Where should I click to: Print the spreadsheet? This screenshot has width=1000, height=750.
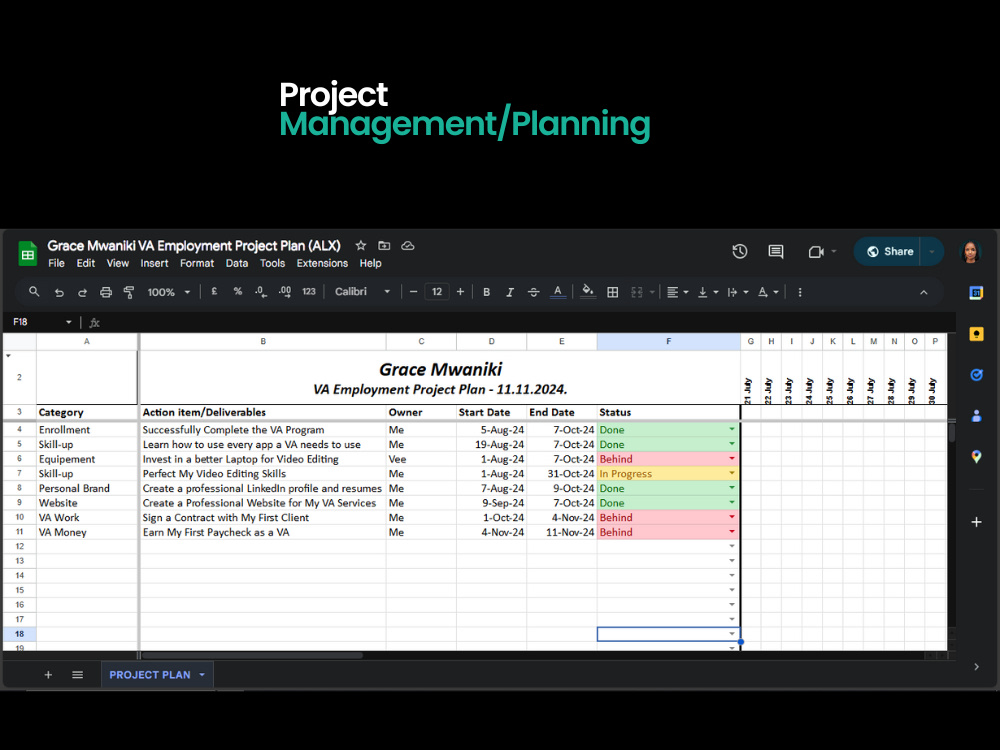(106, 292)
